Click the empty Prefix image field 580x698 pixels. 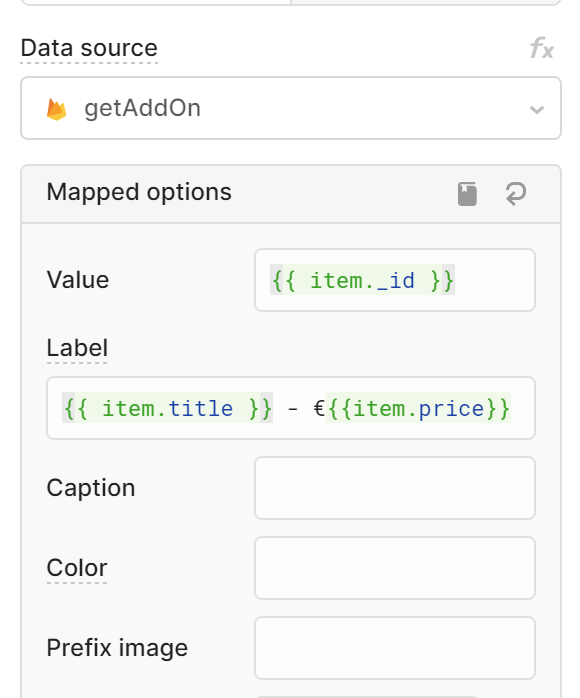click(x=394, y=648)
